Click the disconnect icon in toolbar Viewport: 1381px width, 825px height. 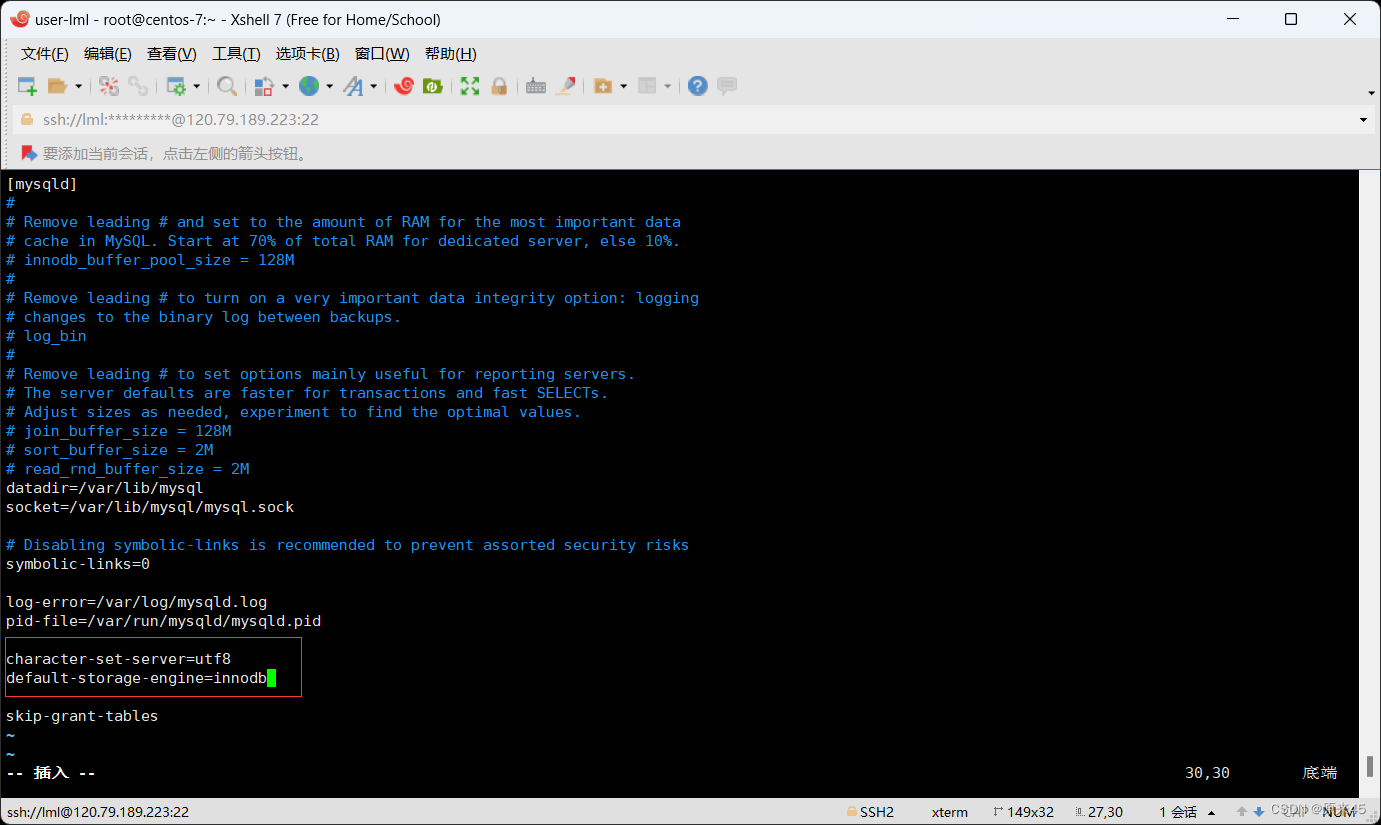click(109, 86)
